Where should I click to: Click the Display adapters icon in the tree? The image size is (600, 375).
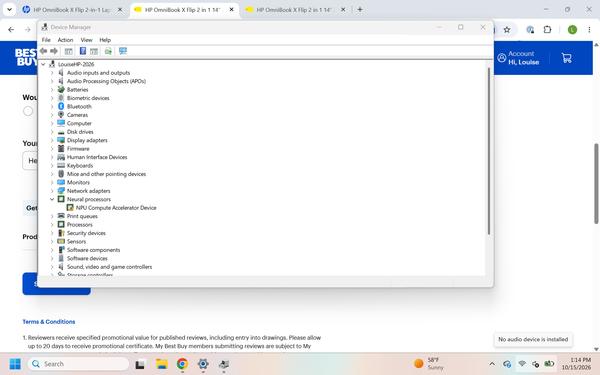(x=61, y=140)
